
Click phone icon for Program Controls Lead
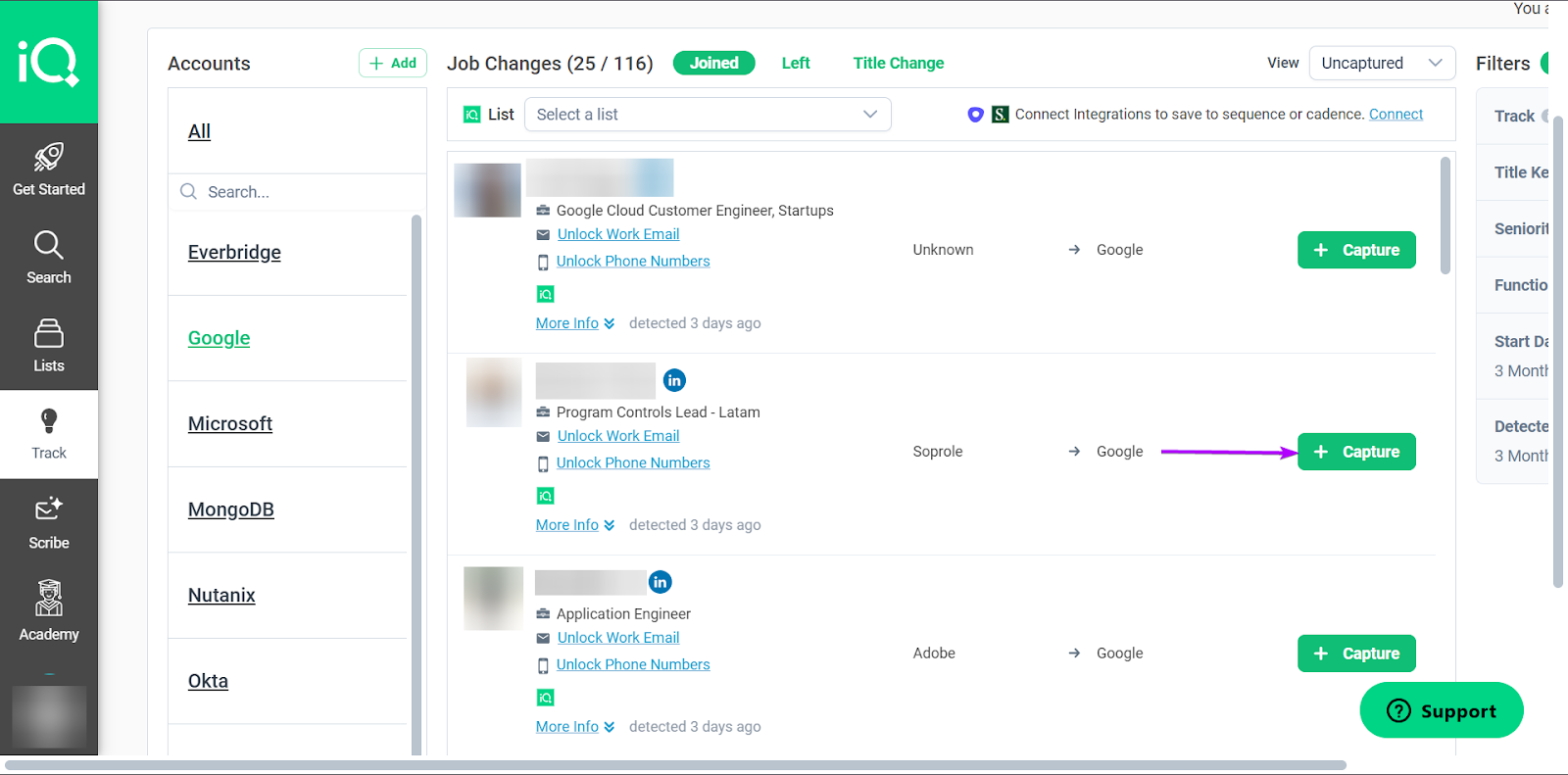pyautogui.click(x=543, y=463)
